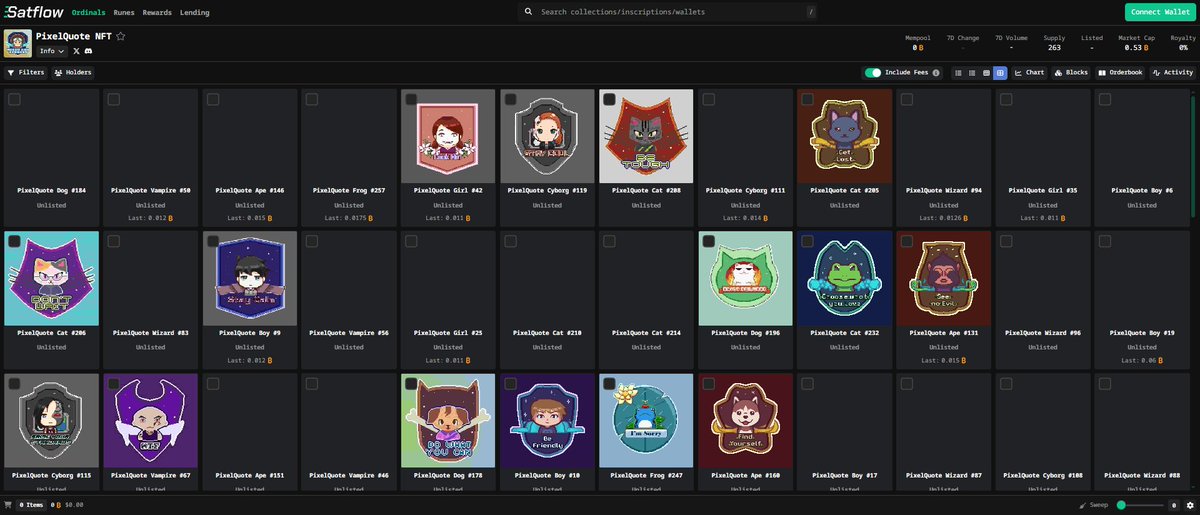The width and height of the screenshot is (1200, 515).
Task: Open the Runes tab
Action: (124, 12)
